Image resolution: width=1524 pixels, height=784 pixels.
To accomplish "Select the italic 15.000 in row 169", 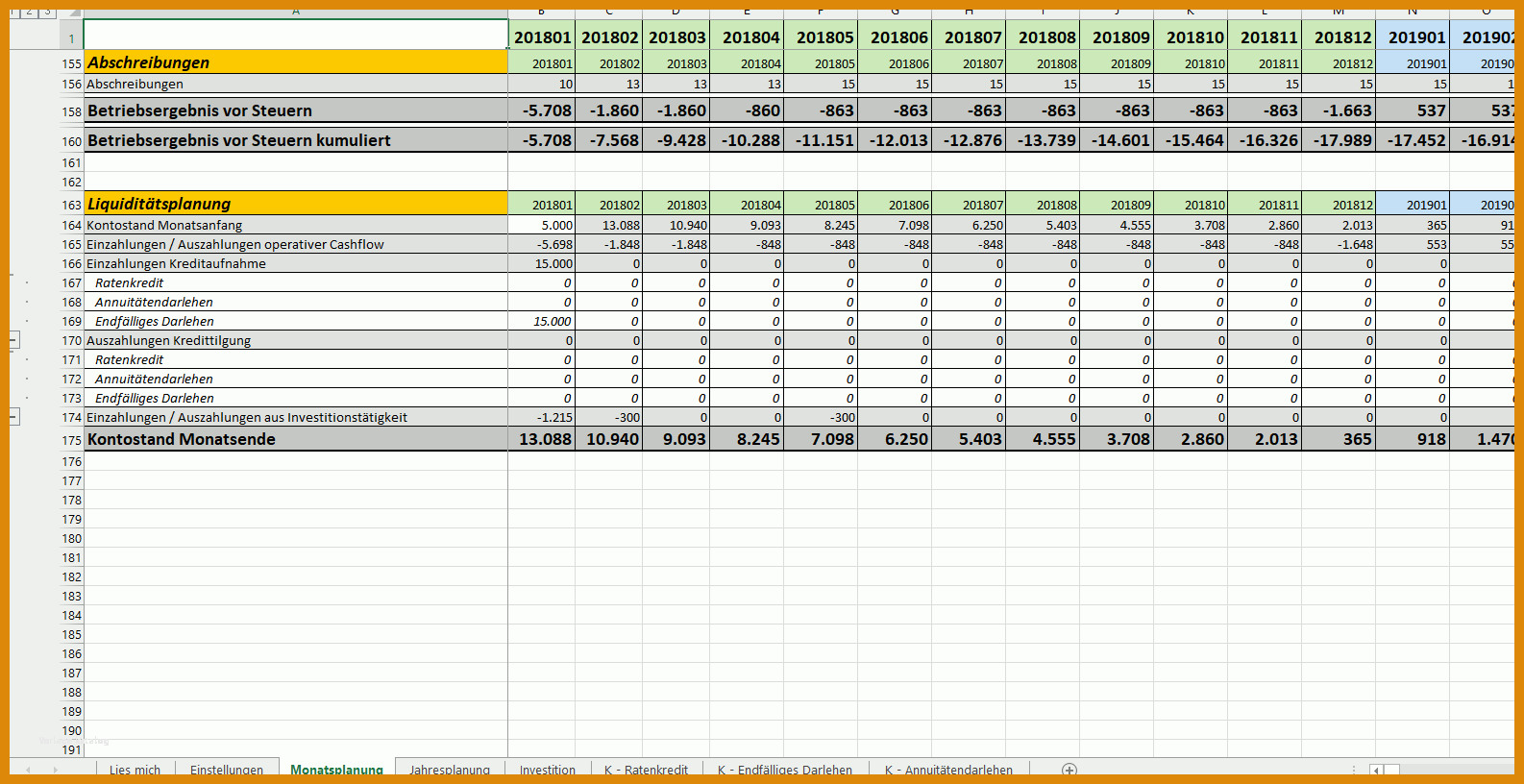I will click(x=542, y=321).
